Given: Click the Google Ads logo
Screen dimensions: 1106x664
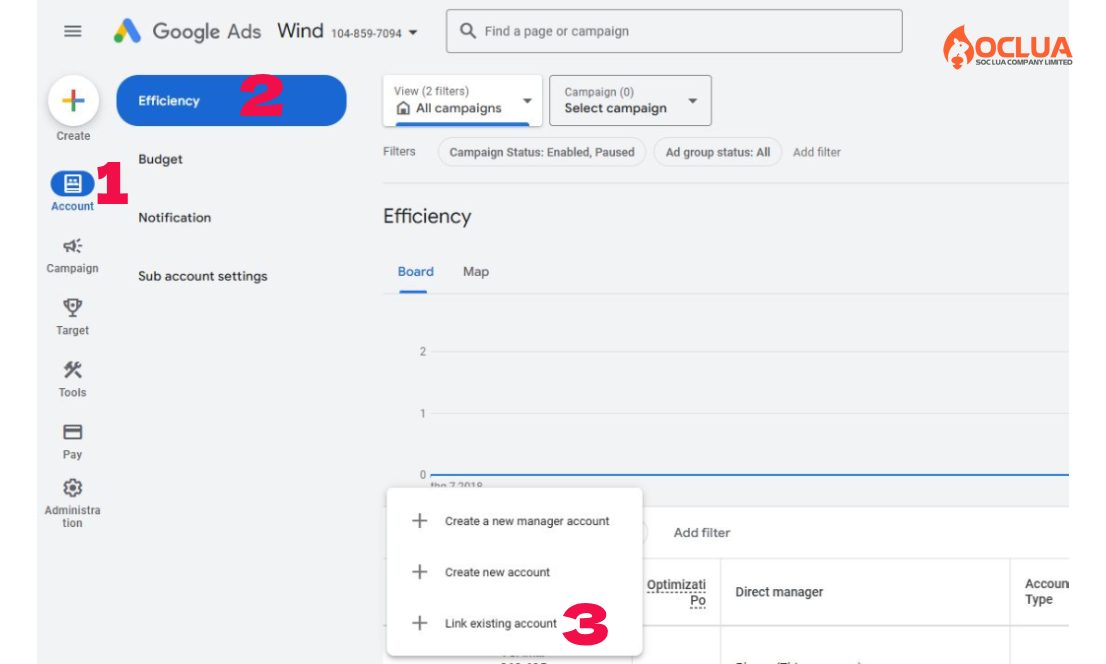Looking at the screenshot, I should click(x=187, y=31).
